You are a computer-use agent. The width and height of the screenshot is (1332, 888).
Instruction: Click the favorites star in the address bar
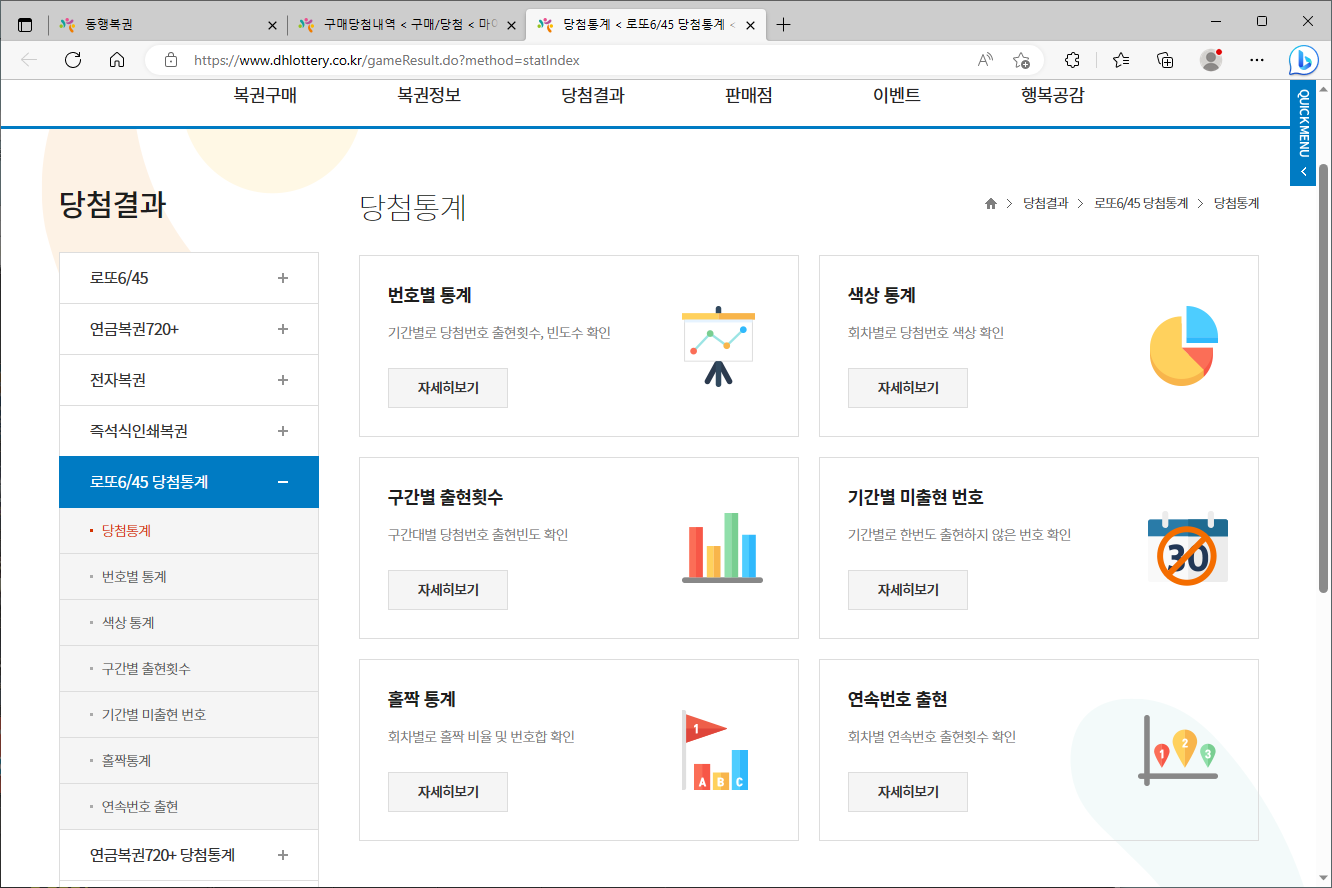click(x=1021, y=60)
